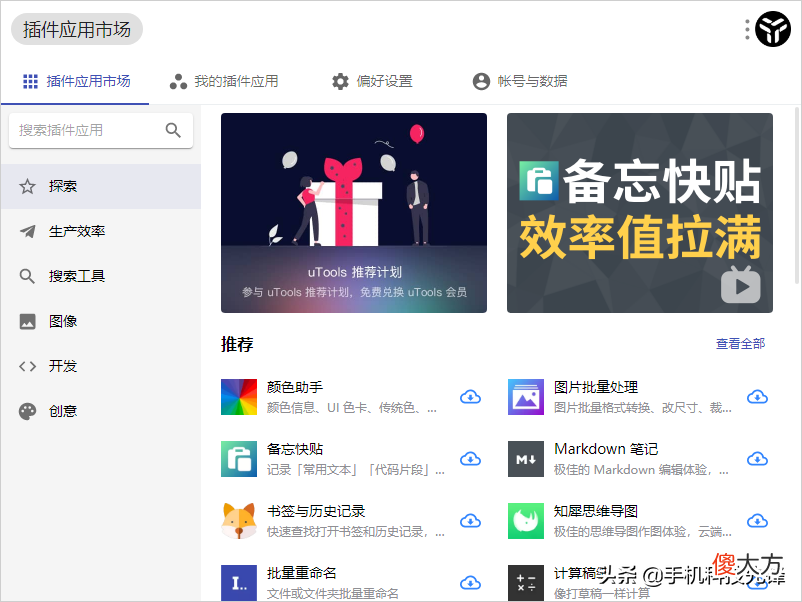Click the 像打草稿一样计算 description
The width and height of the screenshot is (802, 602).
pyautogui.click(x=602, y=594)
